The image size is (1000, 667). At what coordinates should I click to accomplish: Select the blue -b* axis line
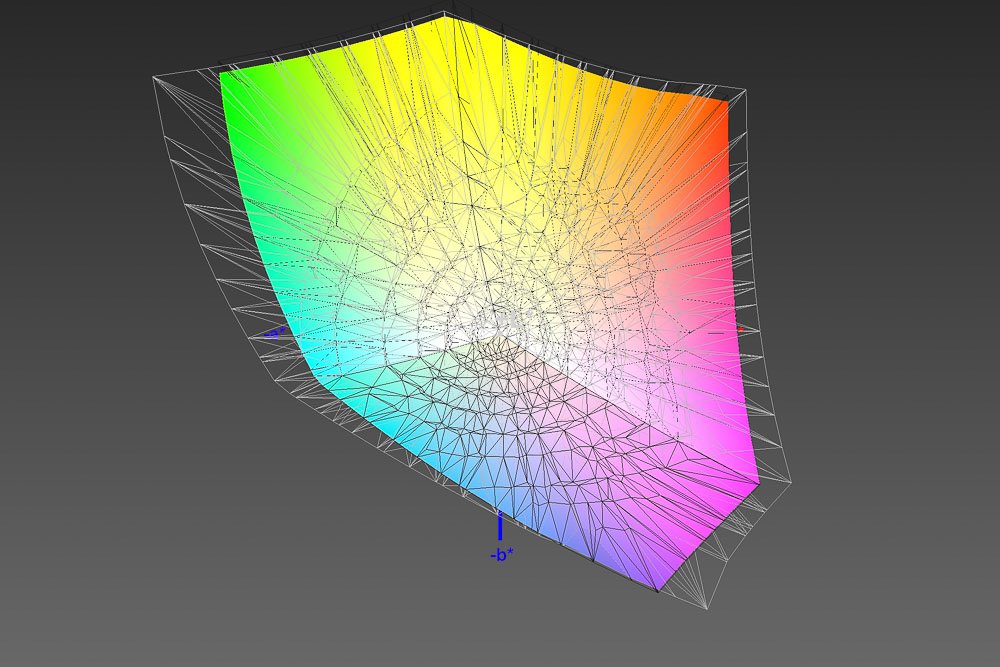[x=500, y=526]
